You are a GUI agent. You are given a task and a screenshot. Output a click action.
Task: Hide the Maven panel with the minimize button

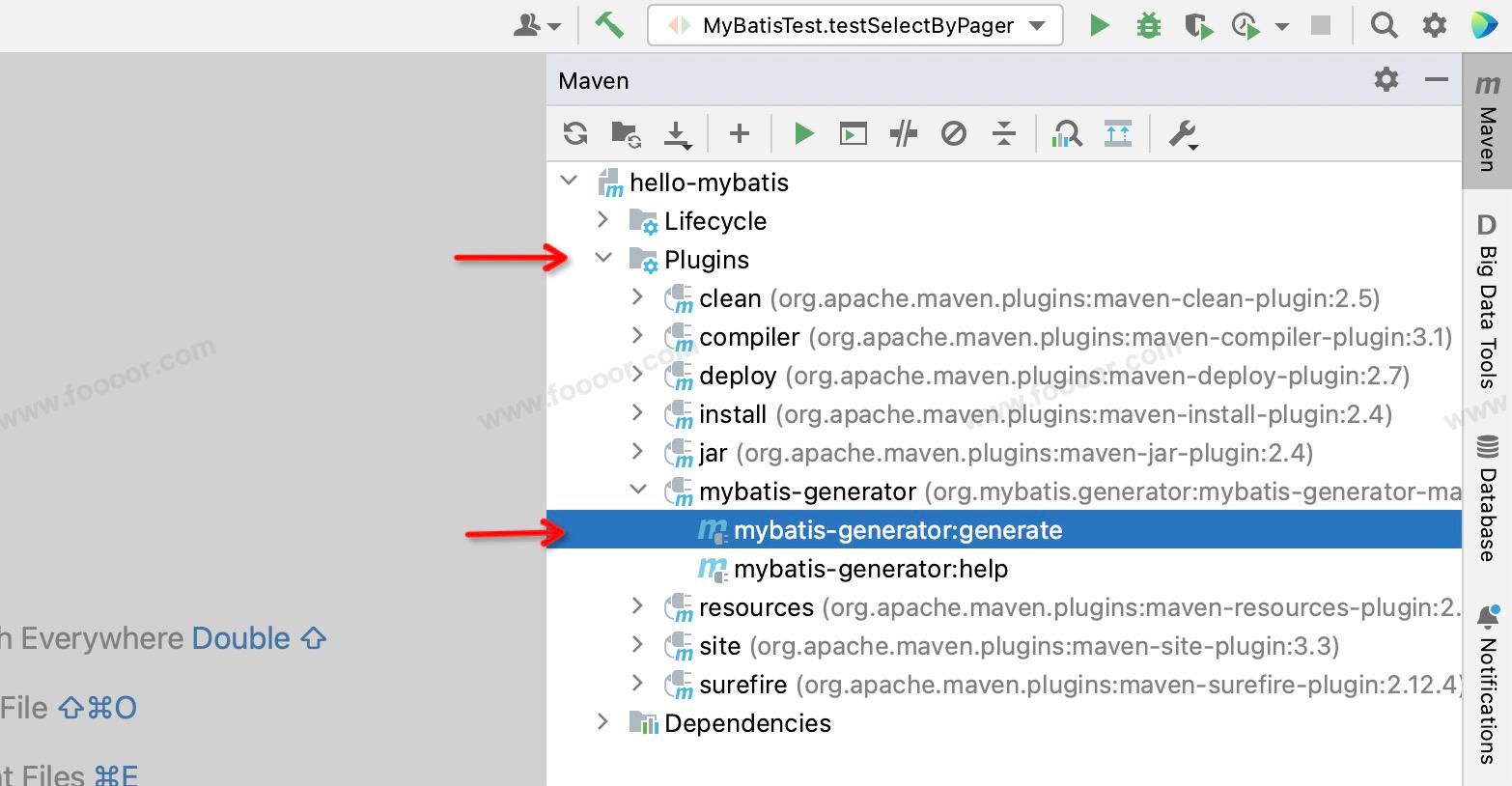pyautogui.click(x=1437, y=80)
